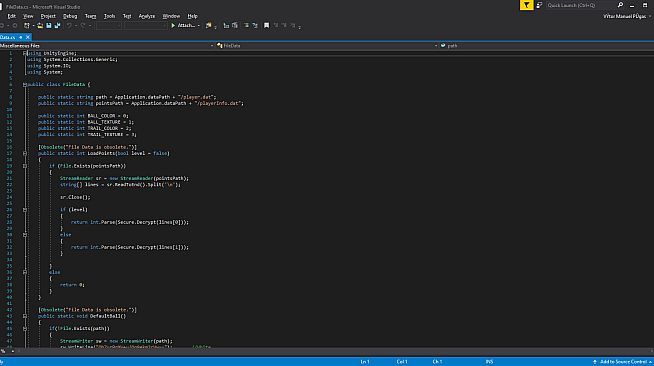
Task: Collapse the FileData class outline
Action: point(25,85)
